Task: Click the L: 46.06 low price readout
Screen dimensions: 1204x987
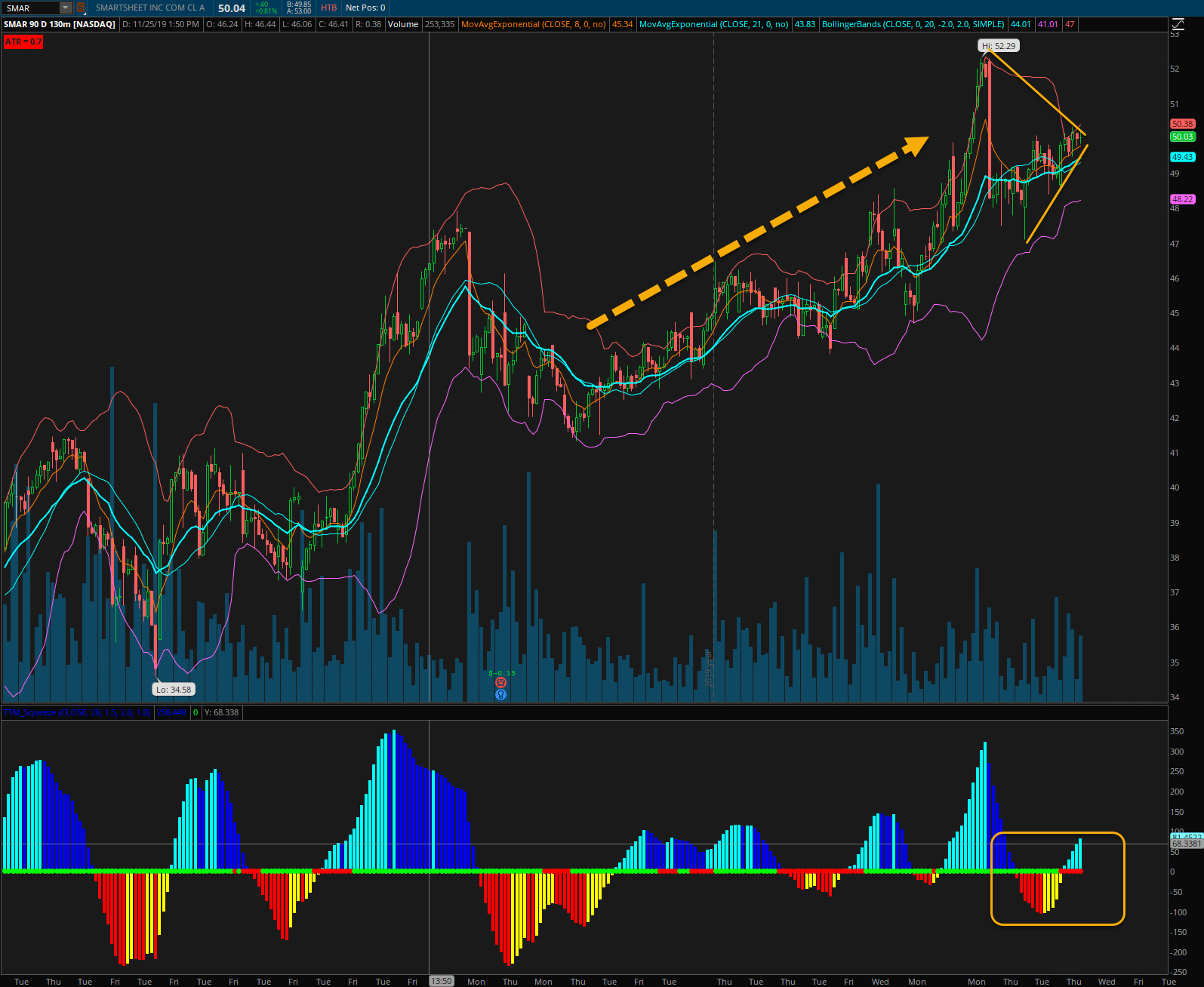Action: pyautogui.click(x=297, y=24)
